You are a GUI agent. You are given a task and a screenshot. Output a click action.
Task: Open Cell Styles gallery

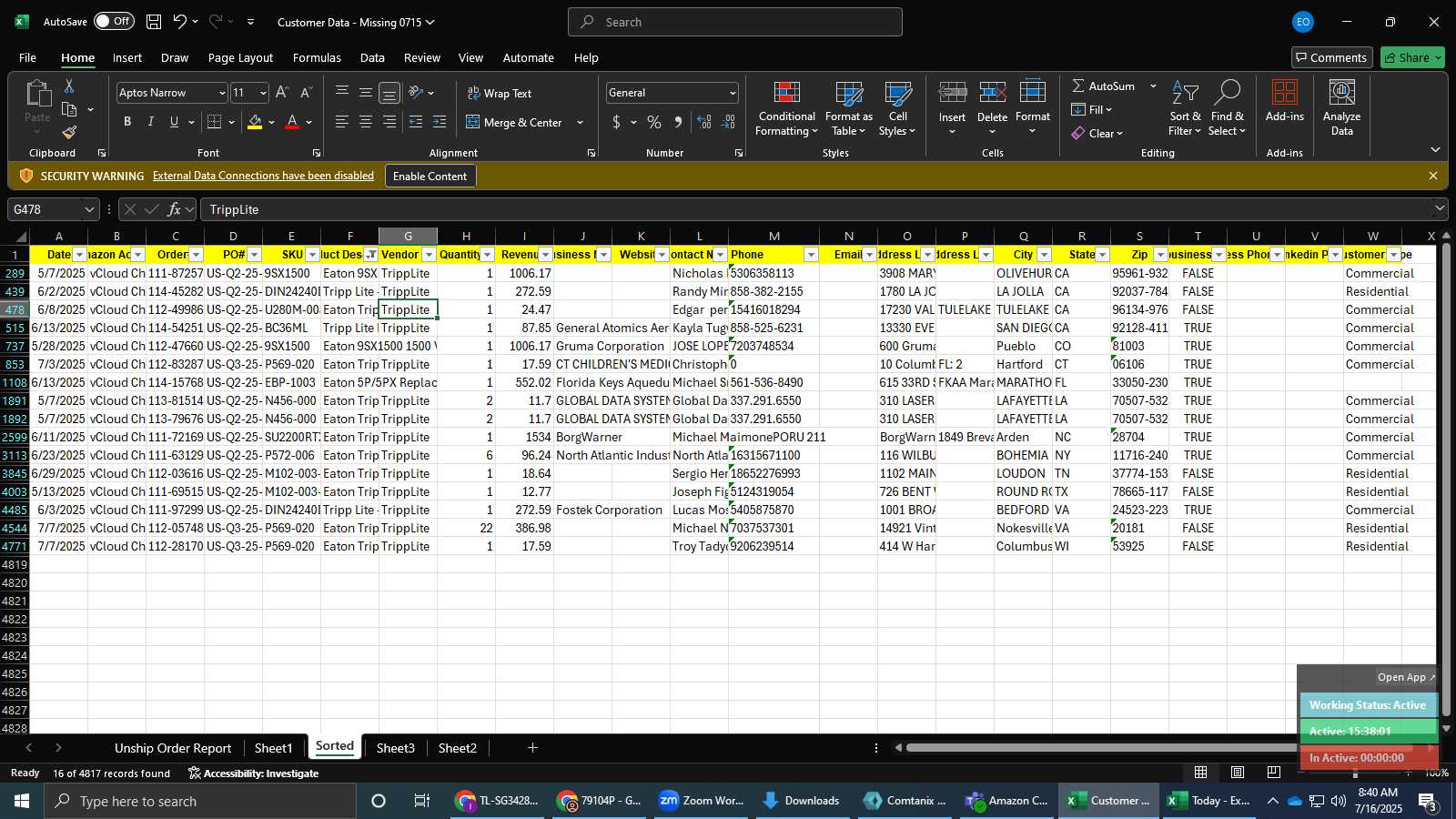(897, 109)
